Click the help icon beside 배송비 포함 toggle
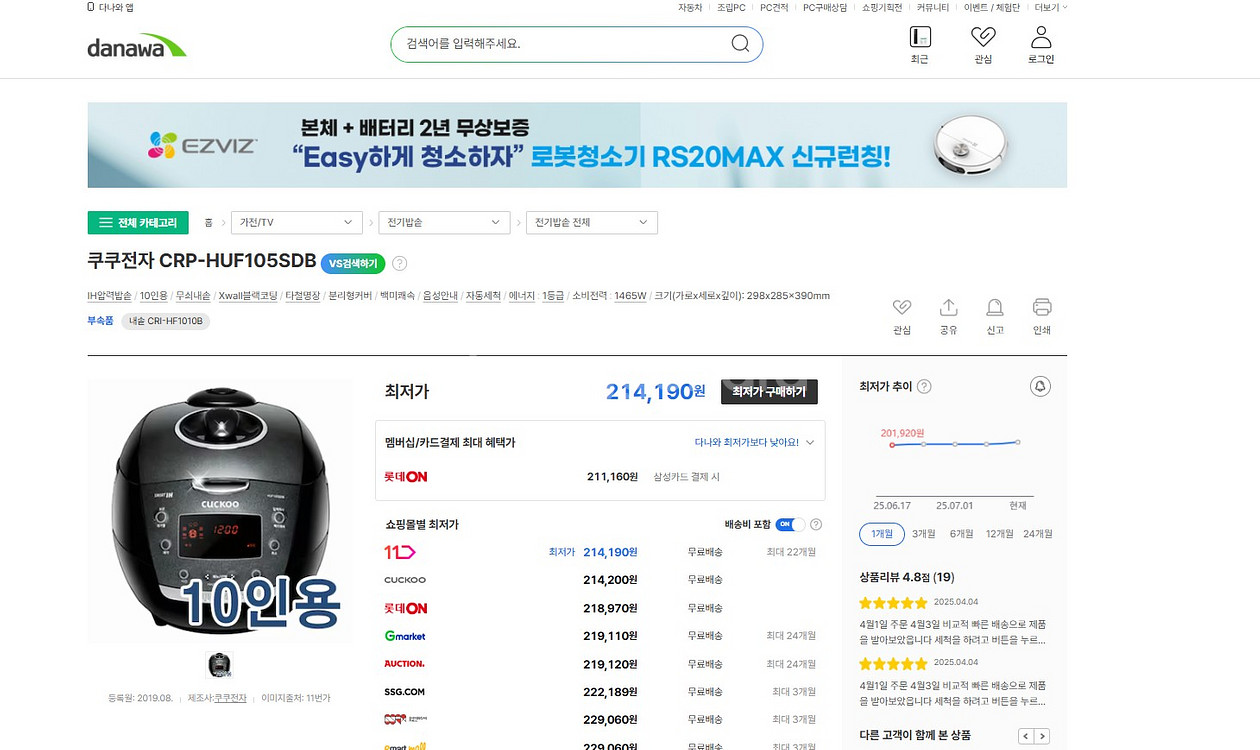 (816, 525)
